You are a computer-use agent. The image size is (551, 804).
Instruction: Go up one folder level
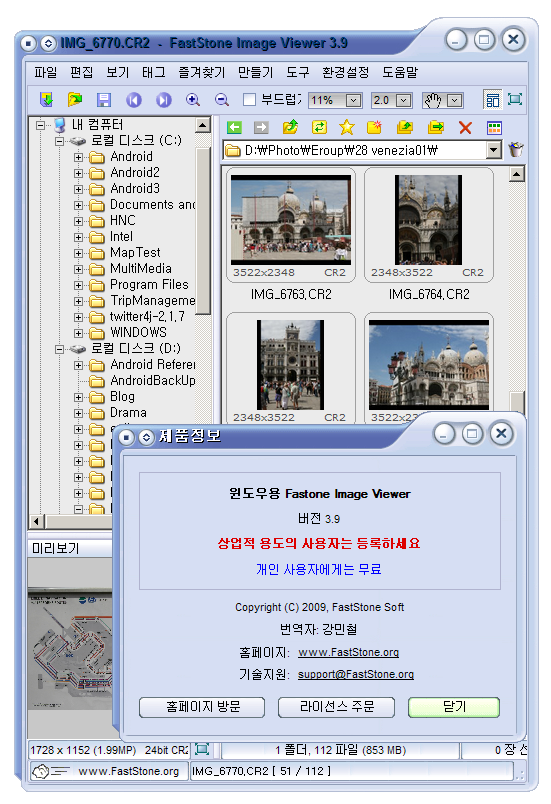click(291, 127)
